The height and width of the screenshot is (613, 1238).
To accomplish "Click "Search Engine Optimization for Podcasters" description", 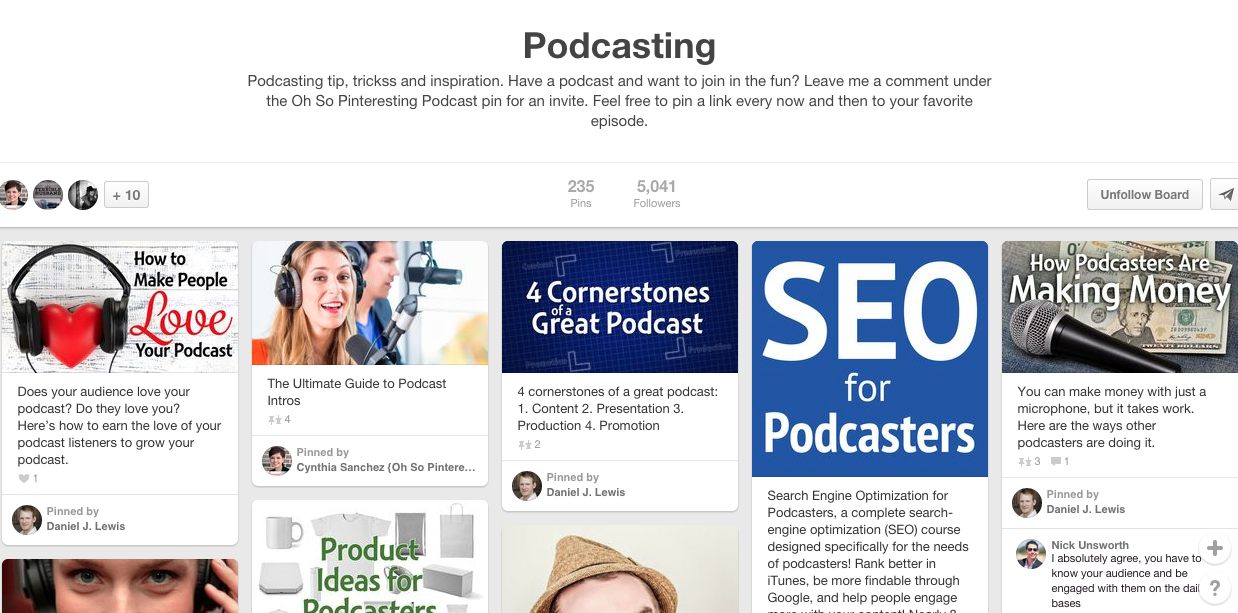I will pyautogui.click(x=868, y=550).
